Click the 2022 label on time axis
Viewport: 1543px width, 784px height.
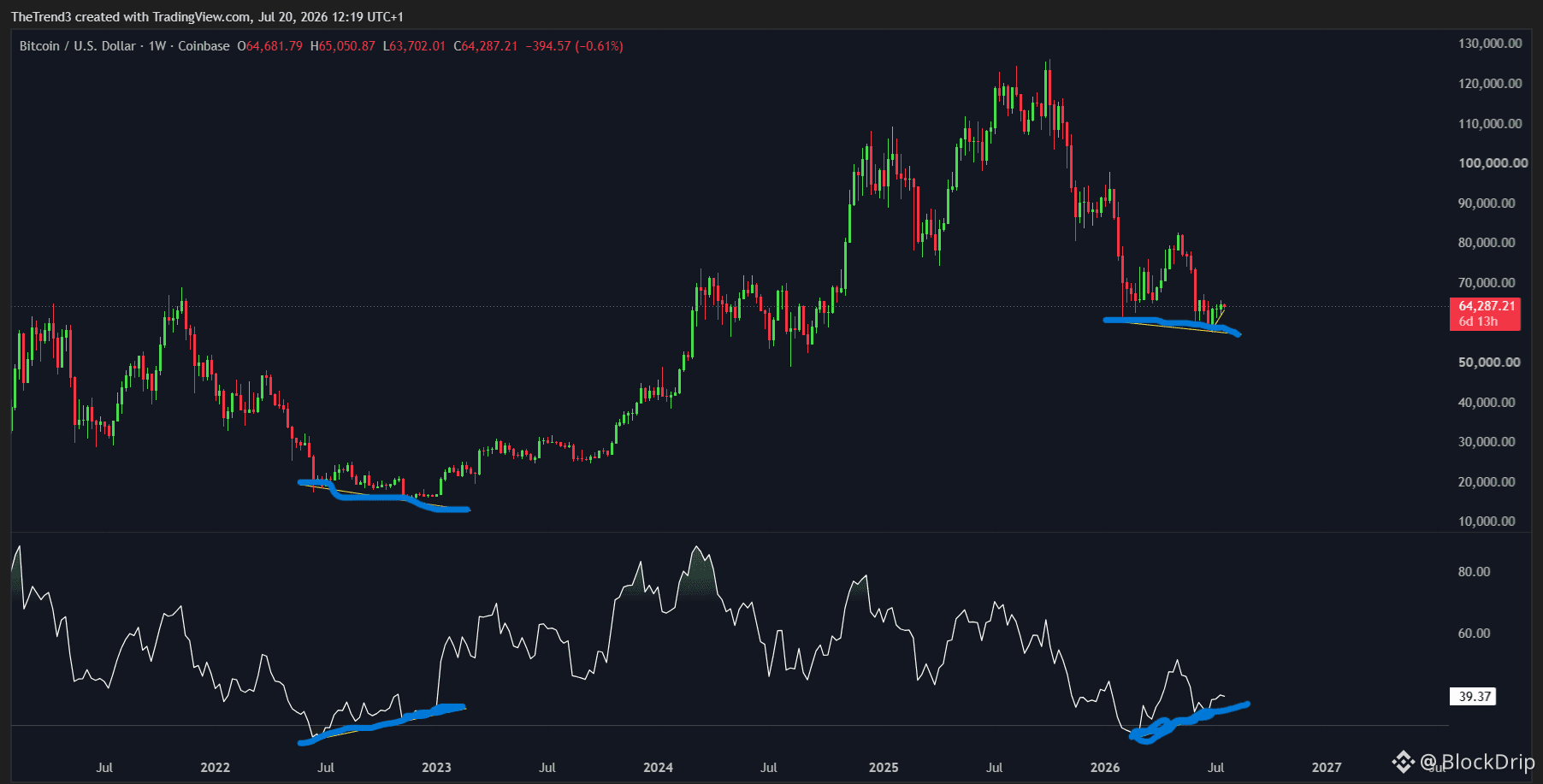click(x=215, y=768)
